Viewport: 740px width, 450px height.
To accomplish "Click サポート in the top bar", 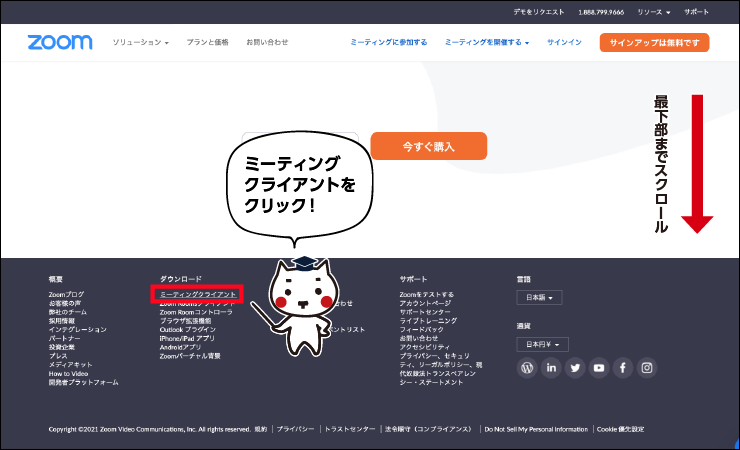I will (697, 12).
